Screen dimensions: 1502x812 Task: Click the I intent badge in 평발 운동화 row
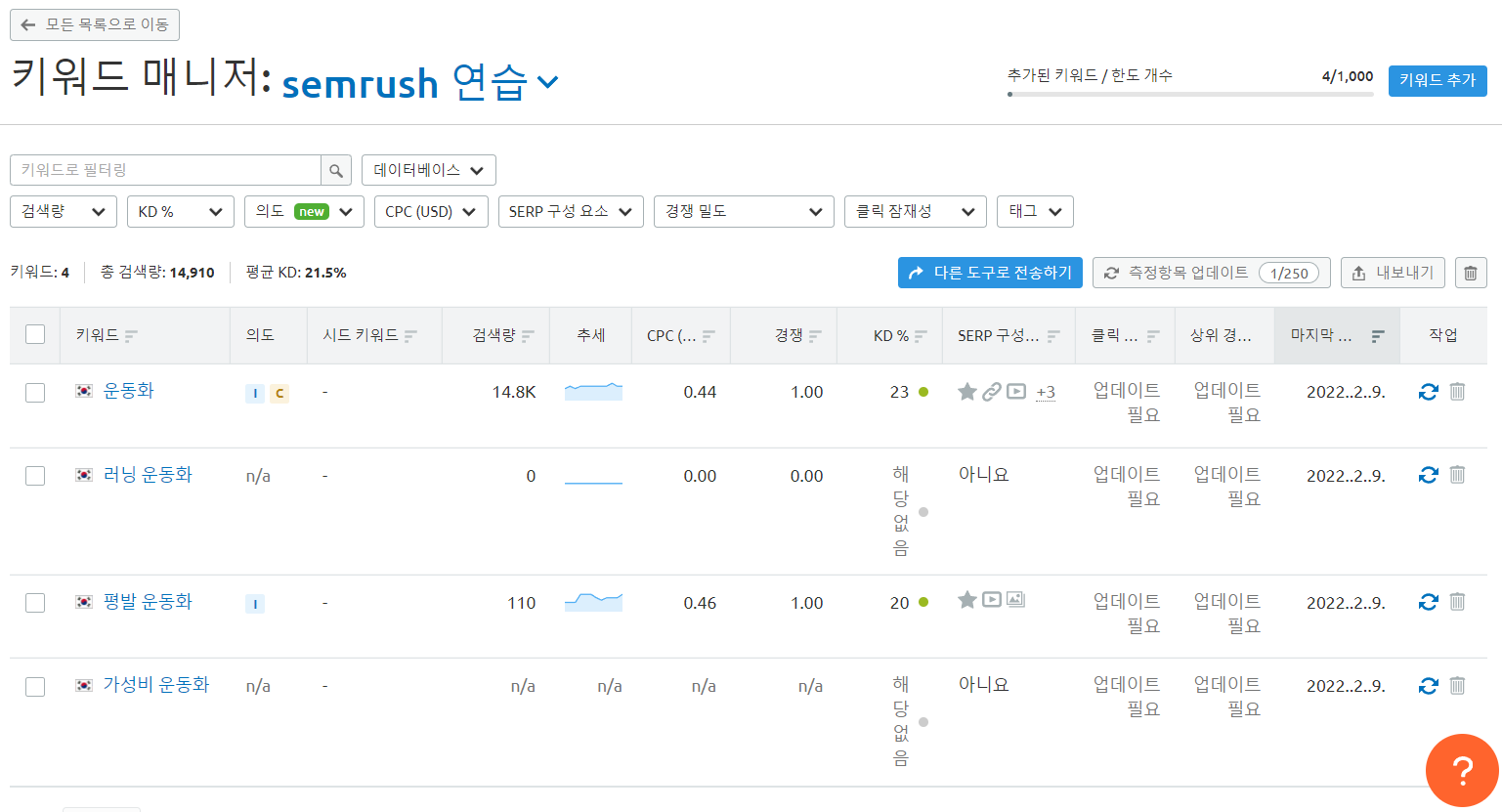pos(255,605)
